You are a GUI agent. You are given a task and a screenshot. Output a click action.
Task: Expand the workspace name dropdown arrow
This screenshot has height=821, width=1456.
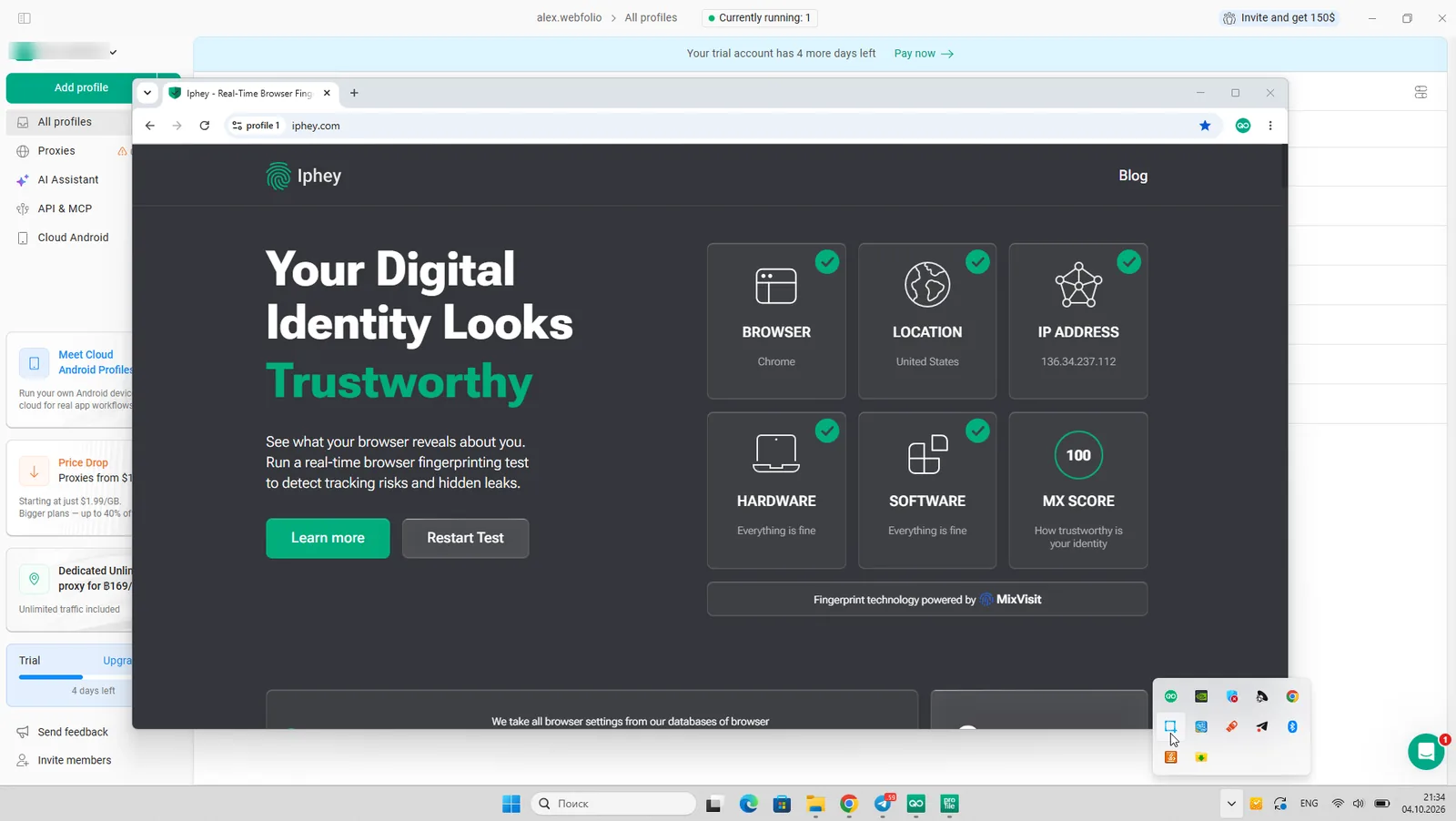tap(113, 52)
